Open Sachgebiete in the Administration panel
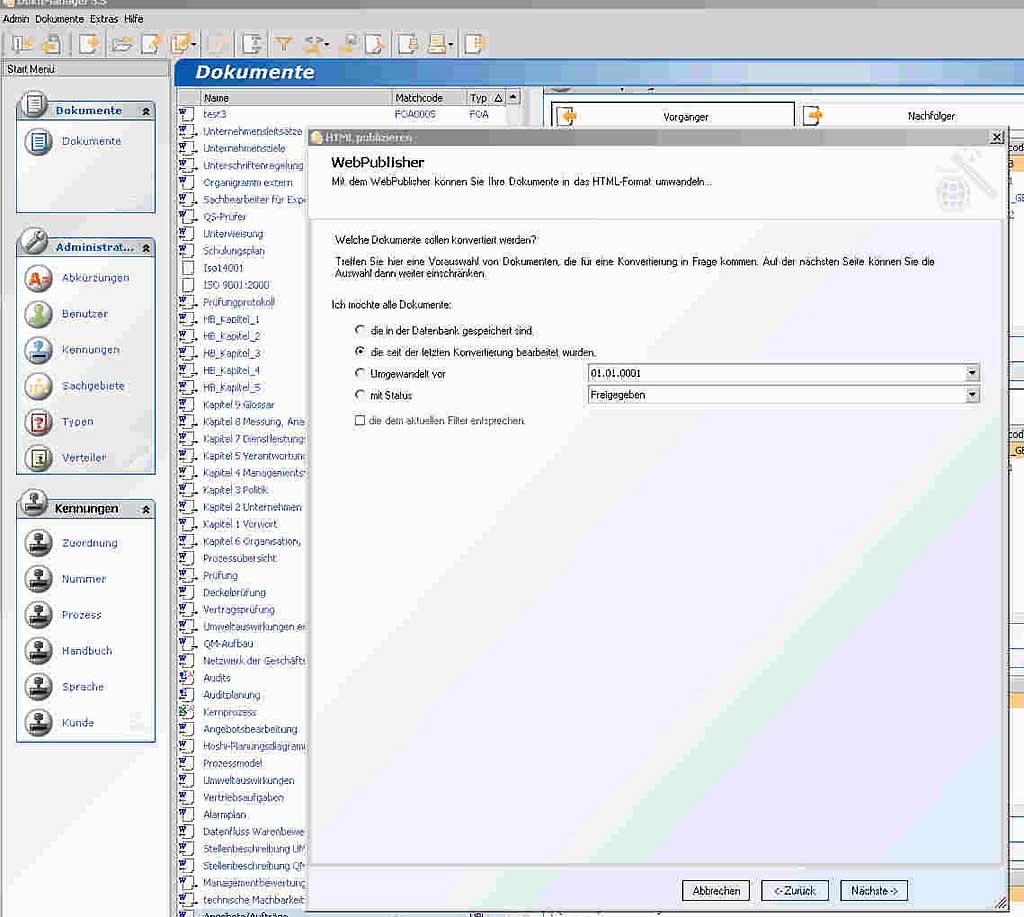Image resolution: width=1024 pixels, height=917 pixels. (x=93, y=385)
